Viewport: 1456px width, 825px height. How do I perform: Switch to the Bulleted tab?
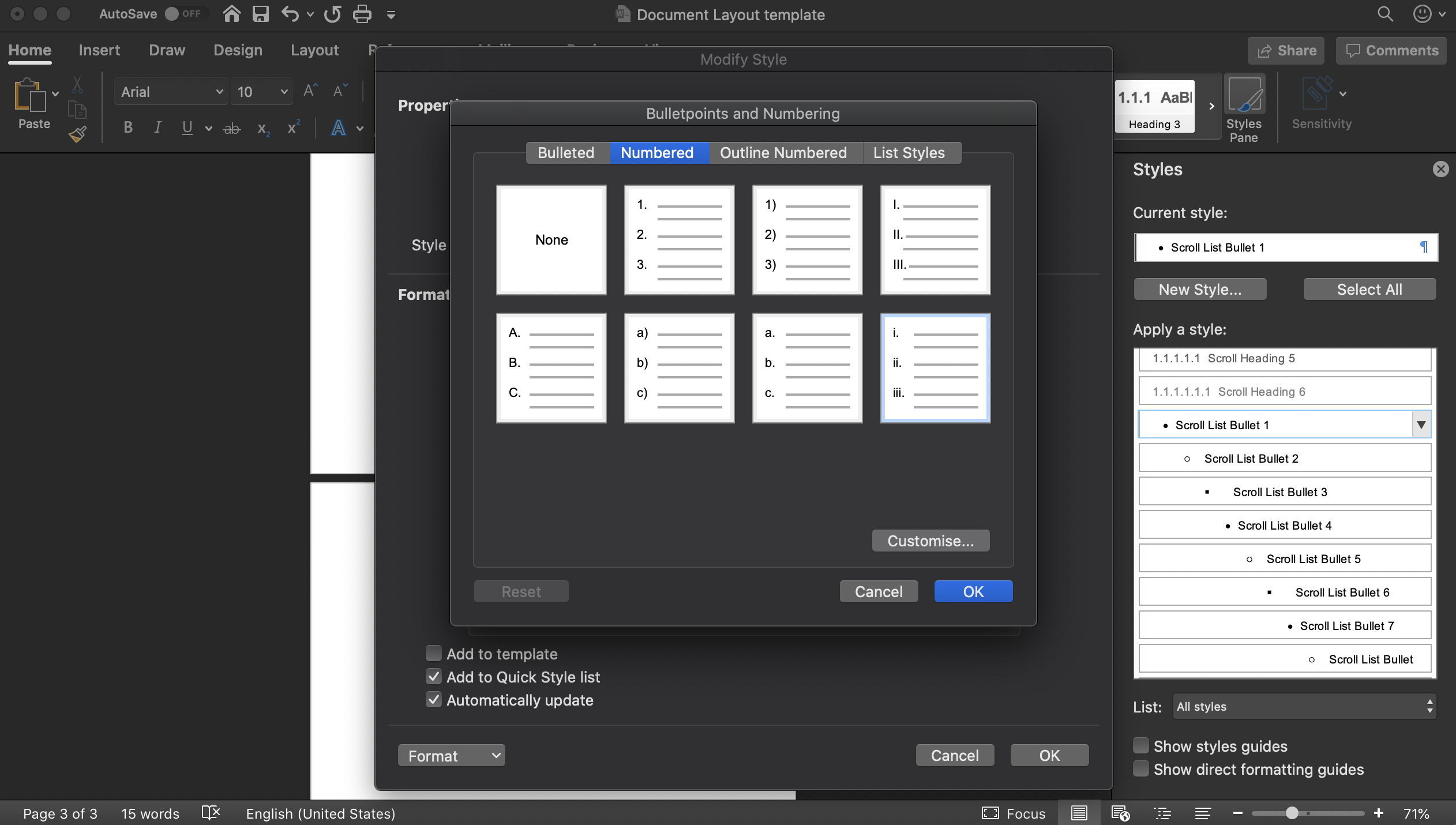tap(565, 153)
